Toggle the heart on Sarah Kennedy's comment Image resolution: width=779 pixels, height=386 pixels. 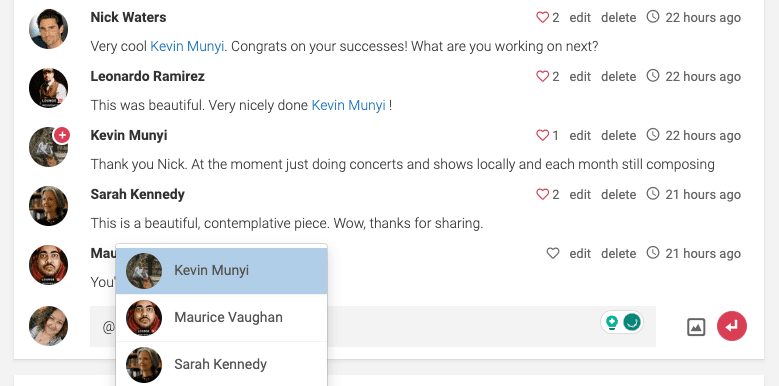tap(542, 194)
